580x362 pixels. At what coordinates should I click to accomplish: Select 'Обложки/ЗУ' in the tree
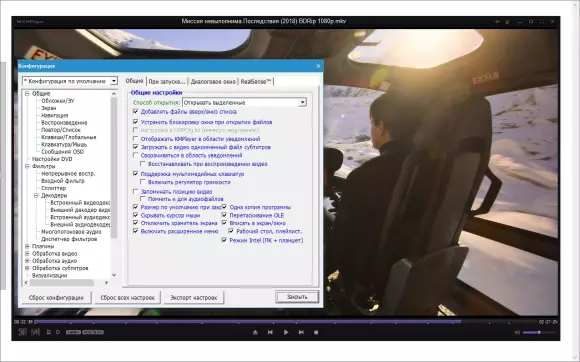click(58, 101)
